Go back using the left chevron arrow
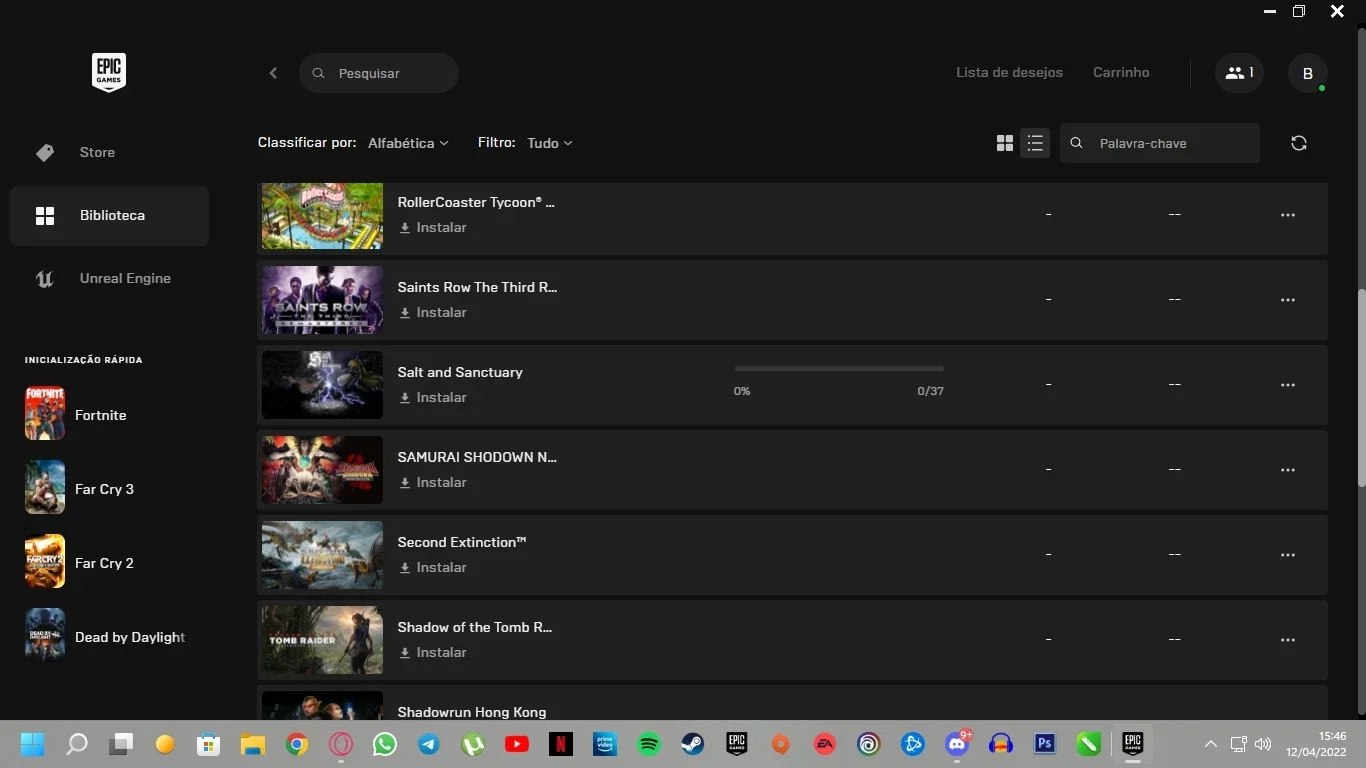 pyautogui.click(x=273, y=73)
